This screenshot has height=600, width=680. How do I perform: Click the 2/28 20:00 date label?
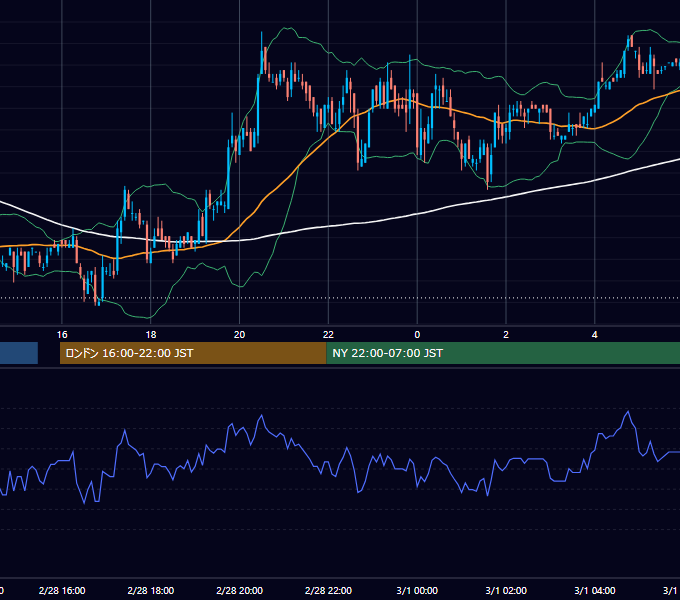click(239, 590)
